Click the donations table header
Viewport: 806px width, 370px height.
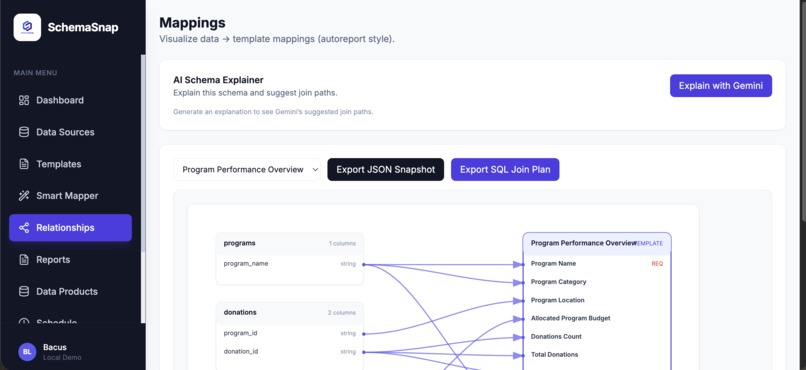point(290,313)
